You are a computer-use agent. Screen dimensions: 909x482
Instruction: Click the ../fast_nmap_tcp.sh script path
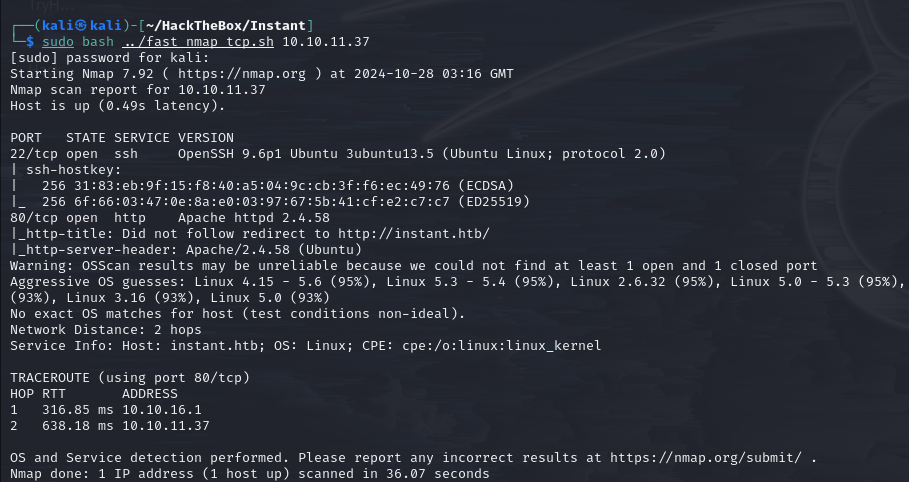point(198,42)
